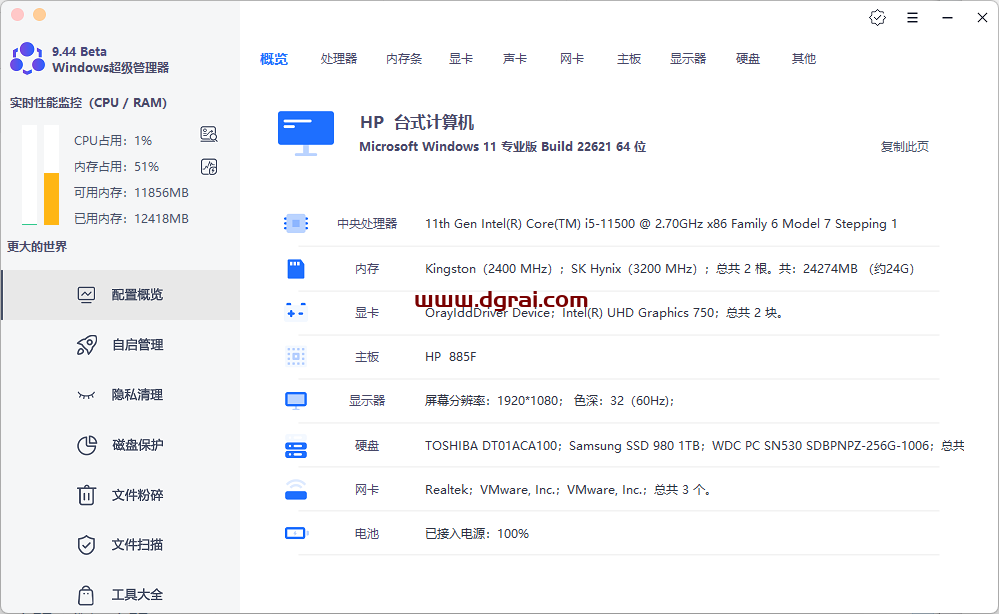This screenshot has width=999, height=614.
Task: Click the CPU chip icon for 中央处理器
Action: pos(296,224)
